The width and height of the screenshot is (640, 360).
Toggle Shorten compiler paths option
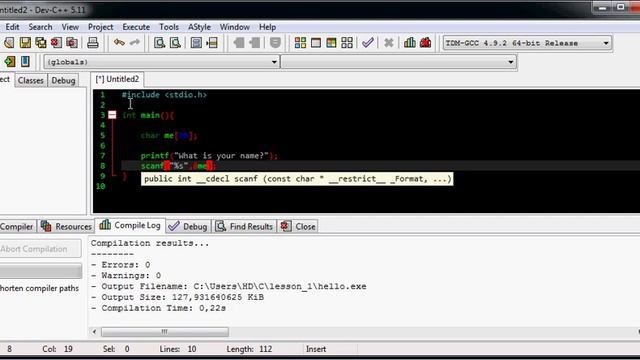click(x=39, y=288)
